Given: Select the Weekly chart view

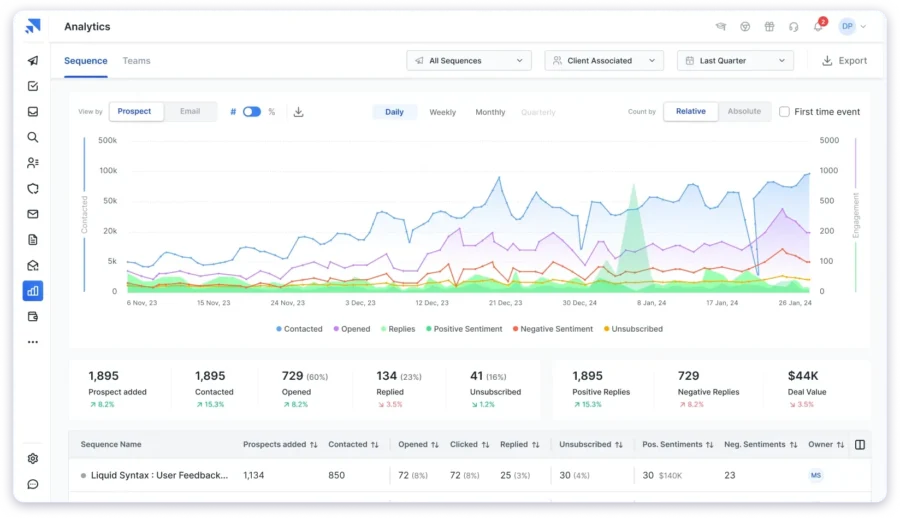Looking at the screenshot, I should point(442,112).
